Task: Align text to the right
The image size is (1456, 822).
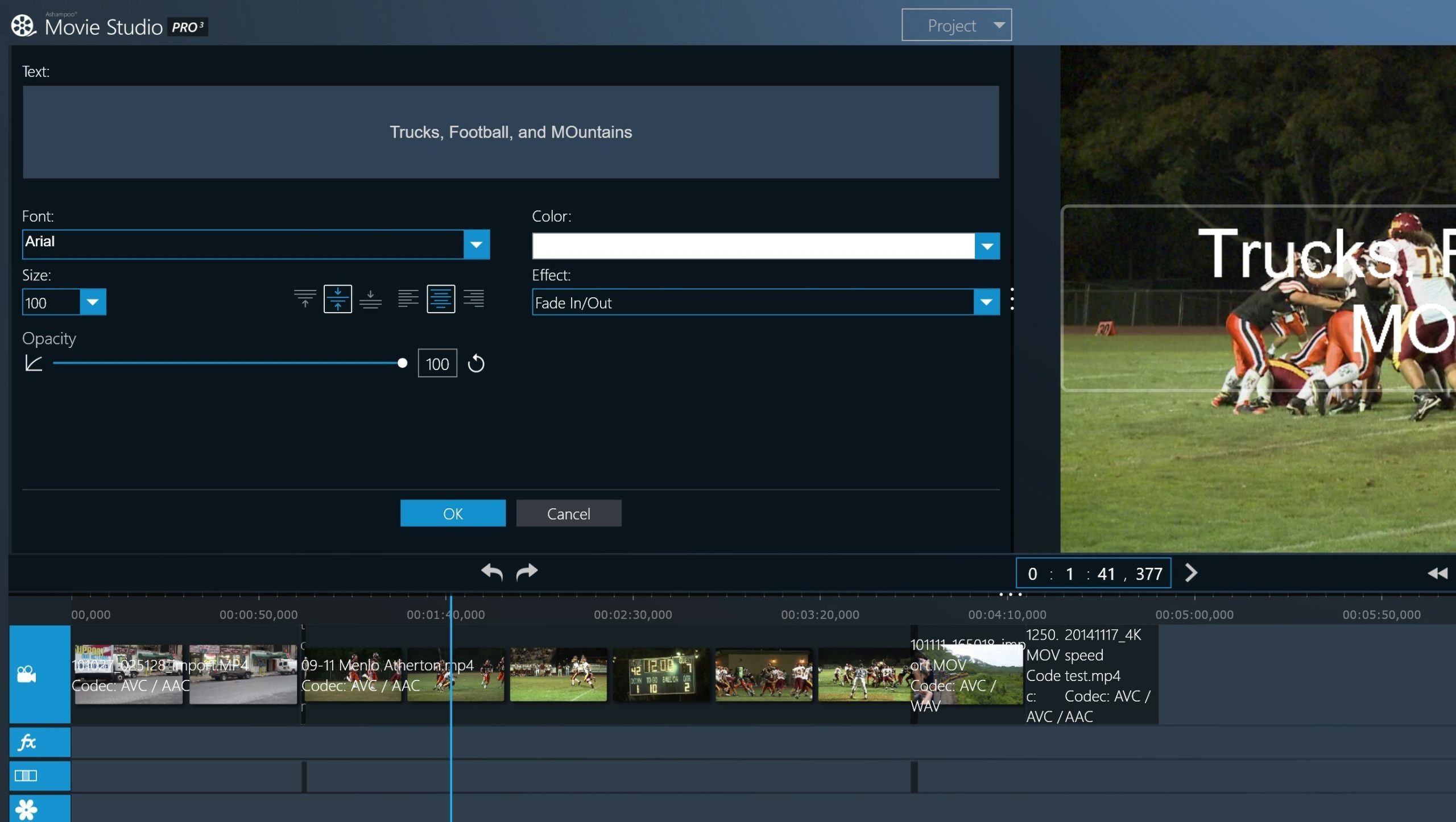Action: (x=473, y=299)
